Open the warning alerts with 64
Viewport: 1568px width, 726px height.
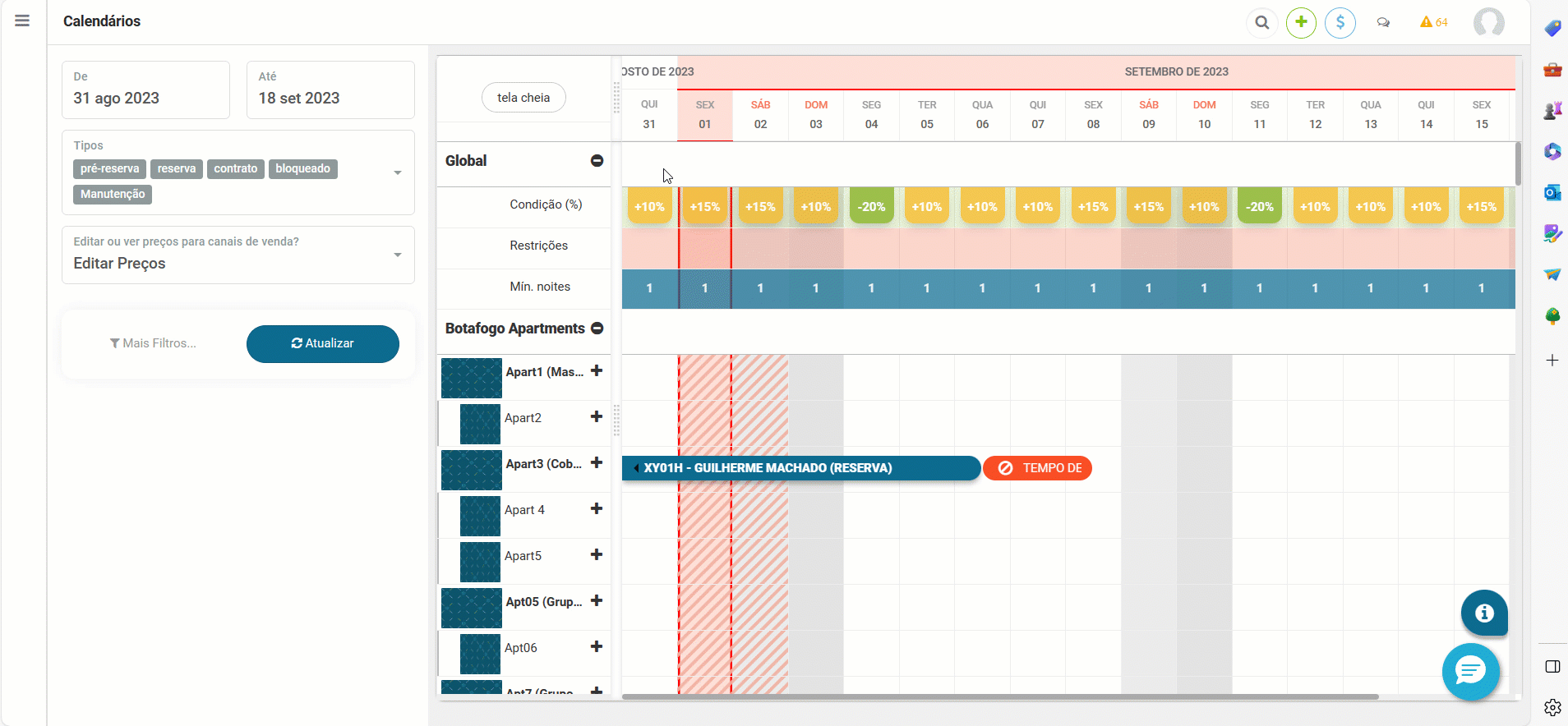tap(1434, 22)
